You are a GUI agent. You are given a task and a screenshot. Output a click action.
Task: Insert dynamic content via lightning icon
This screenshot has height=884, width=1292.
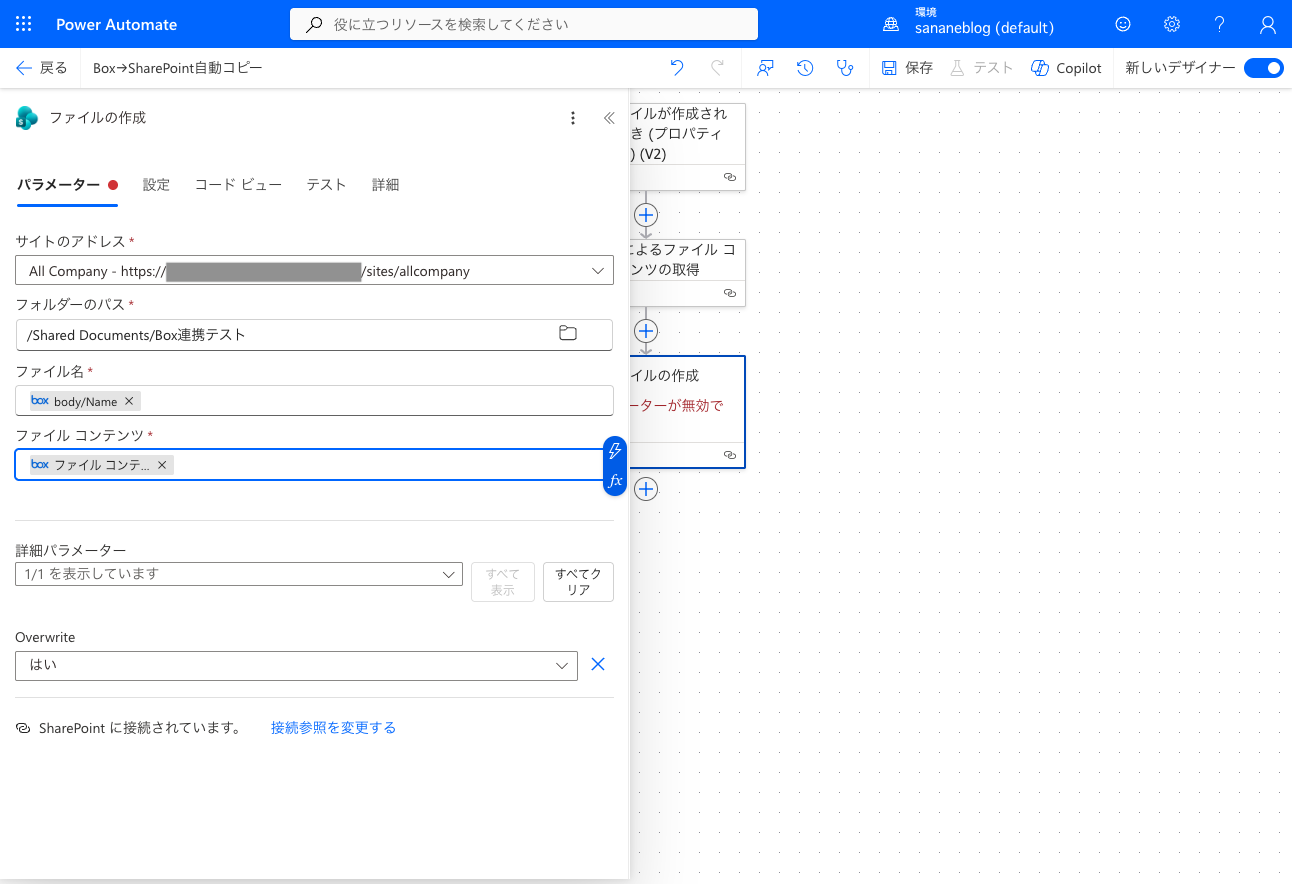pyautogui.click(x=615, y=451)
